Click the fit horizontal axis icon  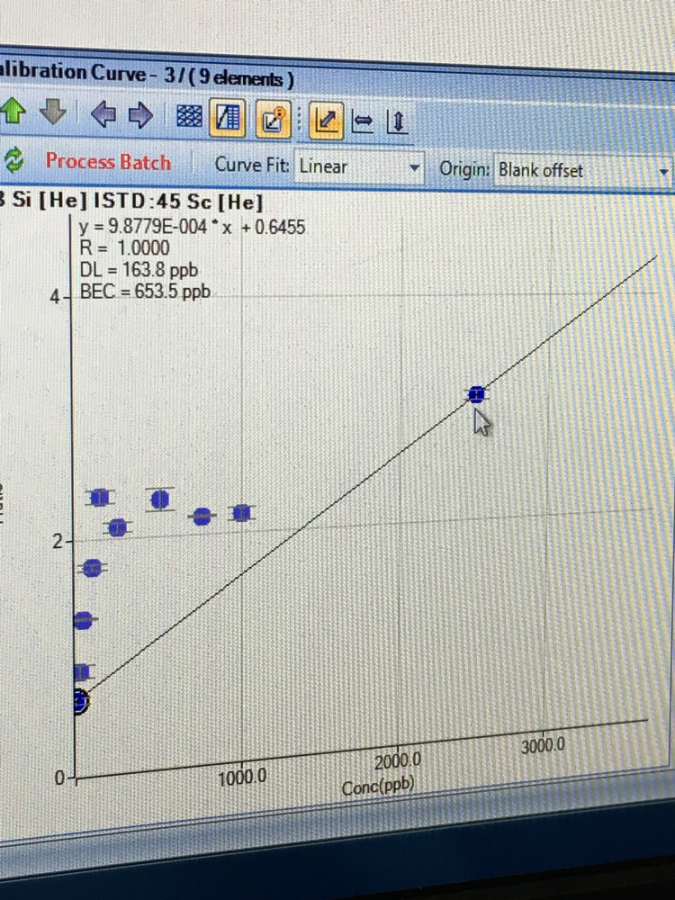pyautogui.click(x=362, y=122)
